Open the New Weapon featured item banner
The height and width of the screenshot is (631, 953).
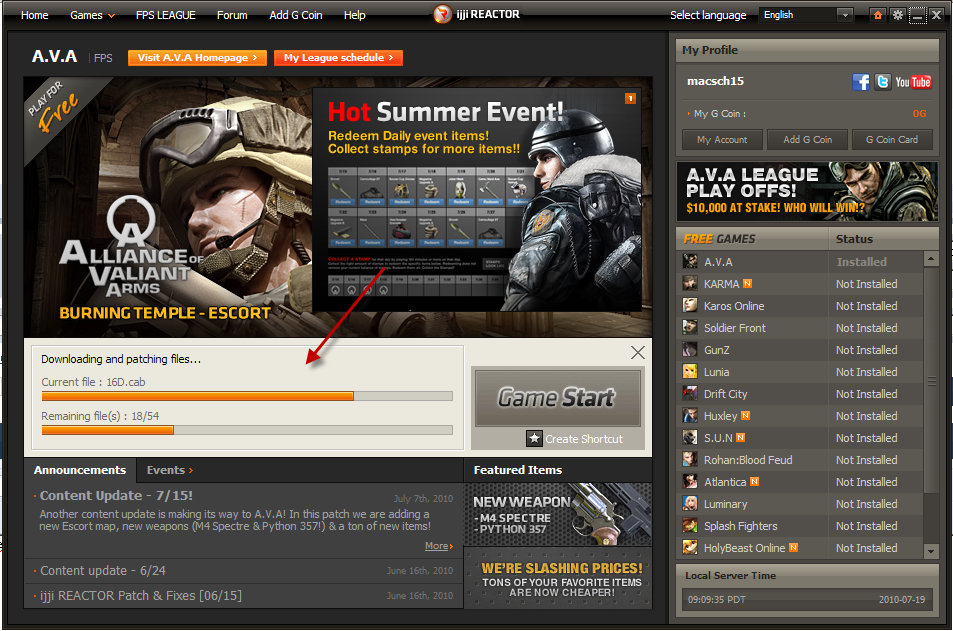point(558,514)
